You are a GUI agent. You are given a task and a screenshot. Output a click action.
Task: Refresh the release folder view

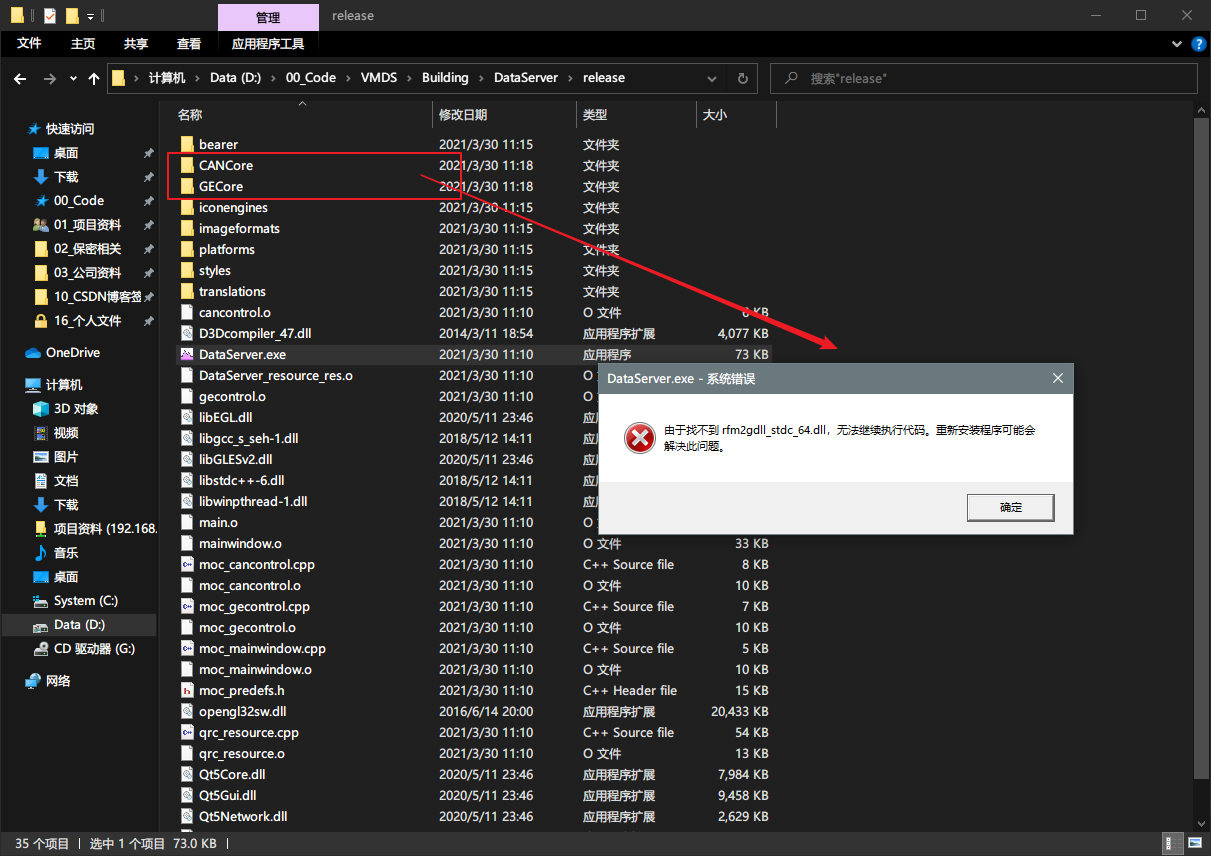[742, 78]
